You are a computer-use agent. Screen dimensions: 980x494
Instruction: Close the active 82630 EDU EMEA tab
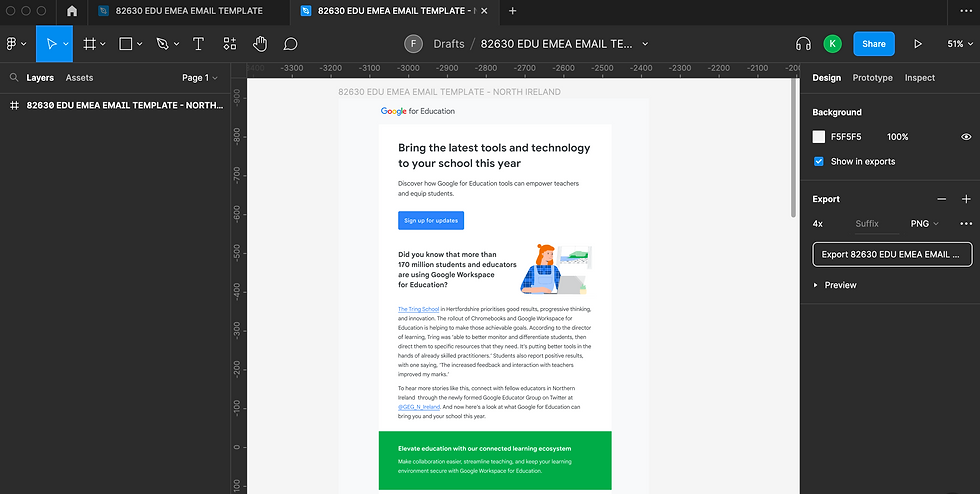click(485, 11)
